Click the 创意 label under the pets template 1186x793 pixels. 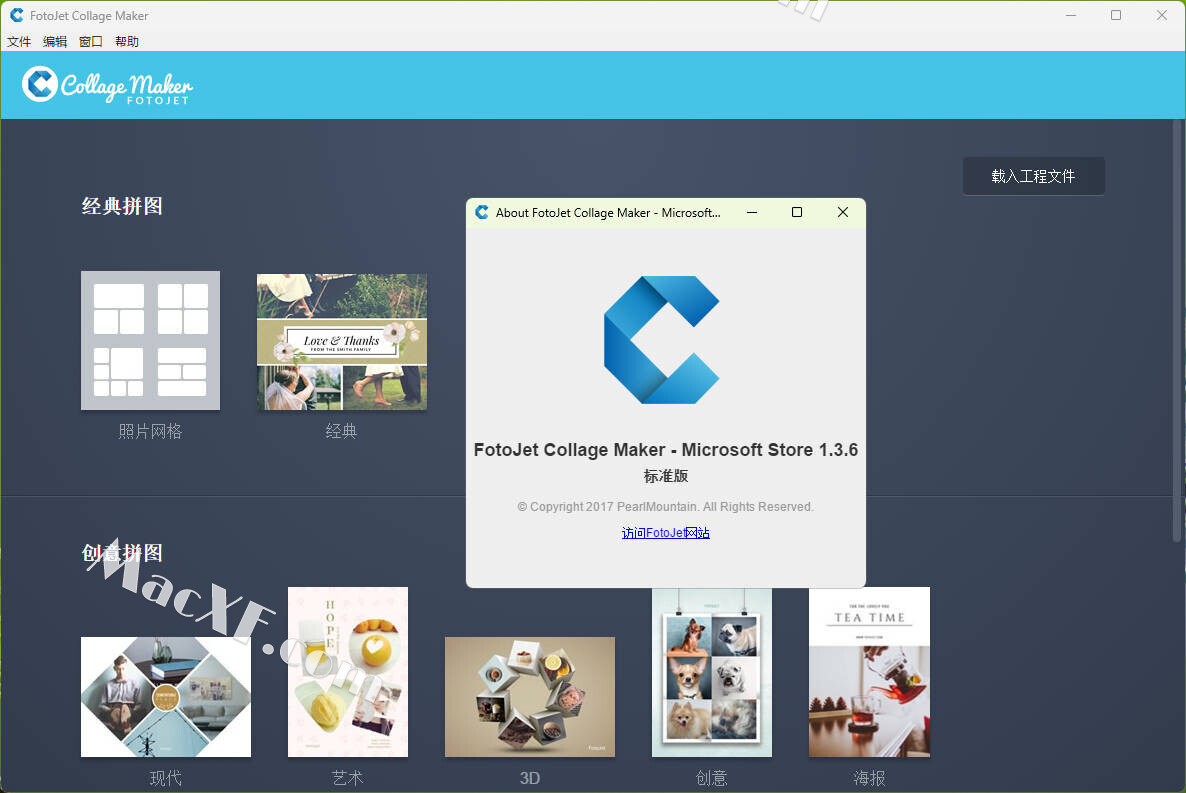point(712,778)
